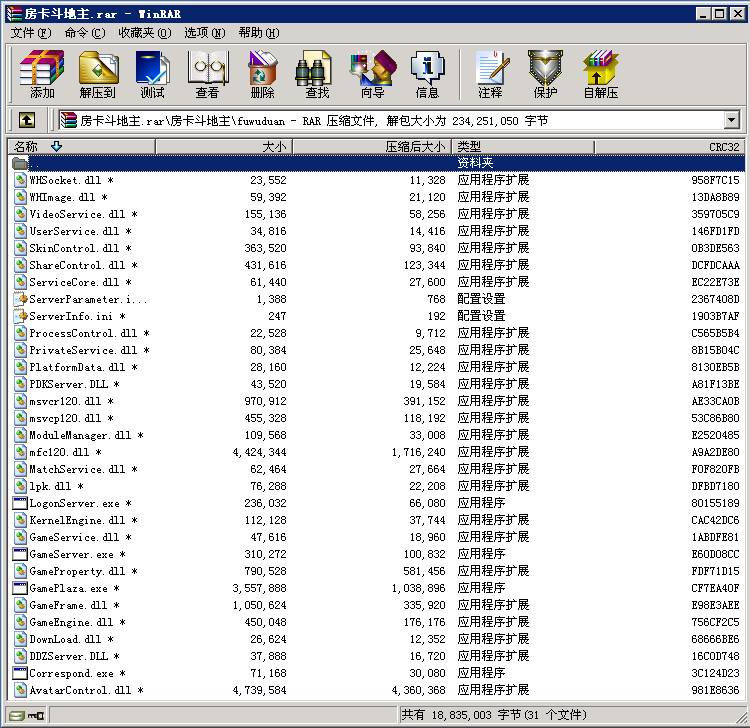Select the GamePlaza.exe file row
750x728 pixels.
point(73,588)
